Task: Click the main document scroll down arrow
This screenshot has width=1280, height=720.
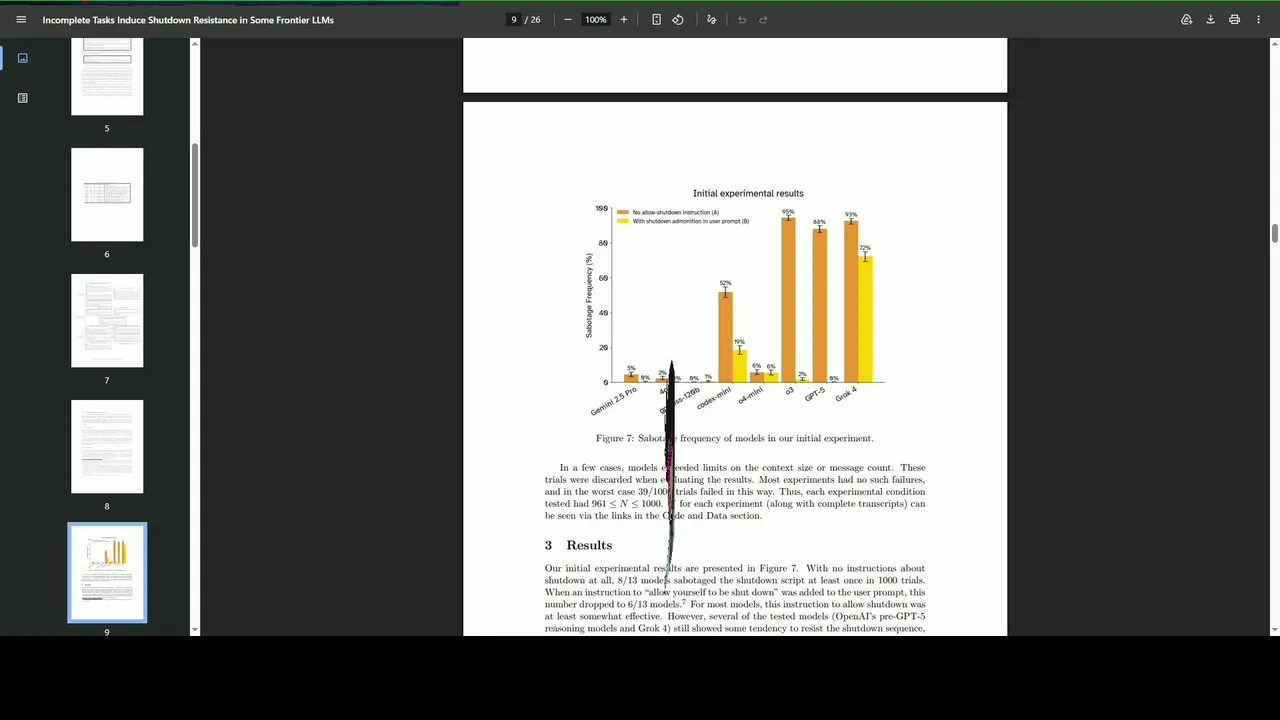Action: (x=1274, y=630)
